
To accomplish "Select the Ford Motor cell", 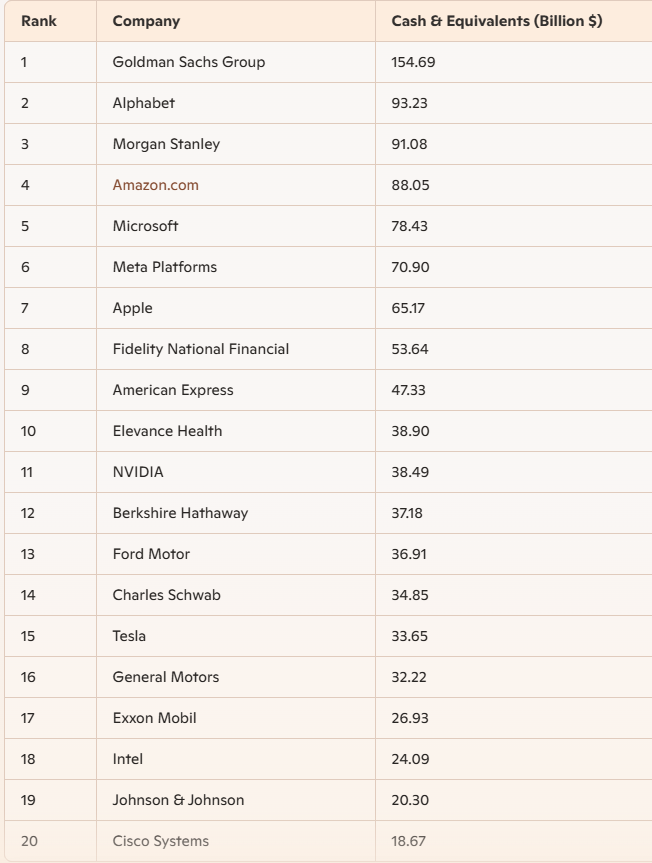I will click(151, 554).
